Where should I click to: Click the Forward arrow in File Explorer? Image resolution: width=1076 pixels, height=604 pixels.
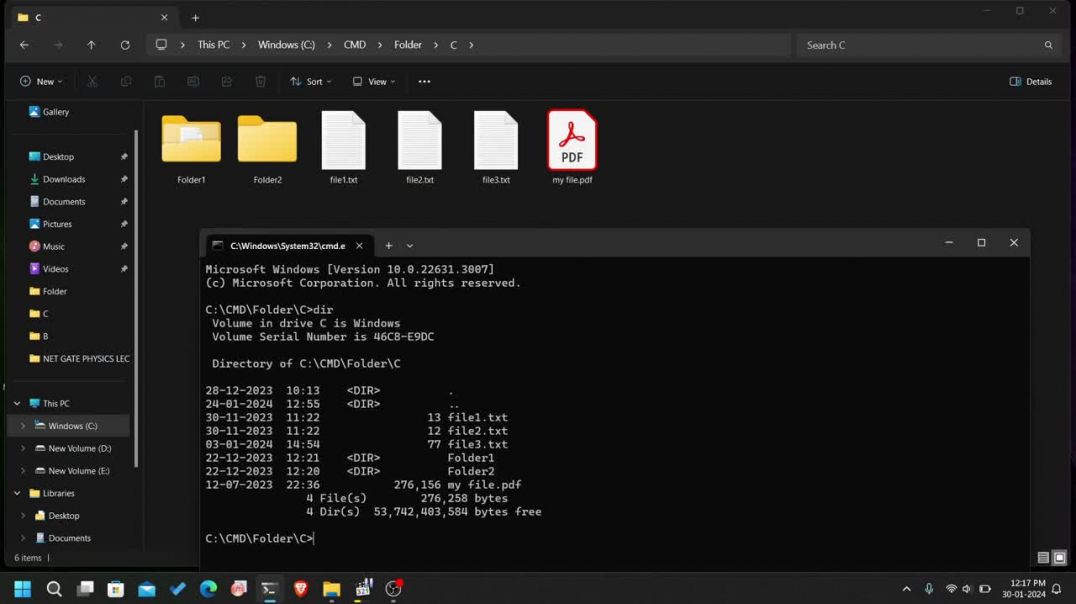[58, 45]
